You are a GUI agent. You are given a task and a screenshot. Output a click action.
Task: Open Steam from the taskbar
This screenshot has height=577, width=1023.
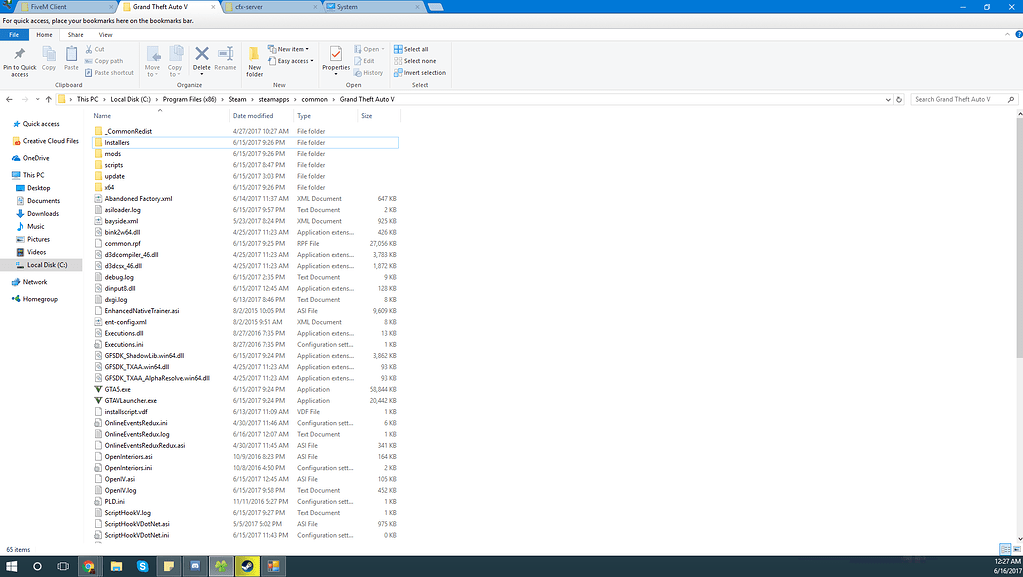click(245, 565)
